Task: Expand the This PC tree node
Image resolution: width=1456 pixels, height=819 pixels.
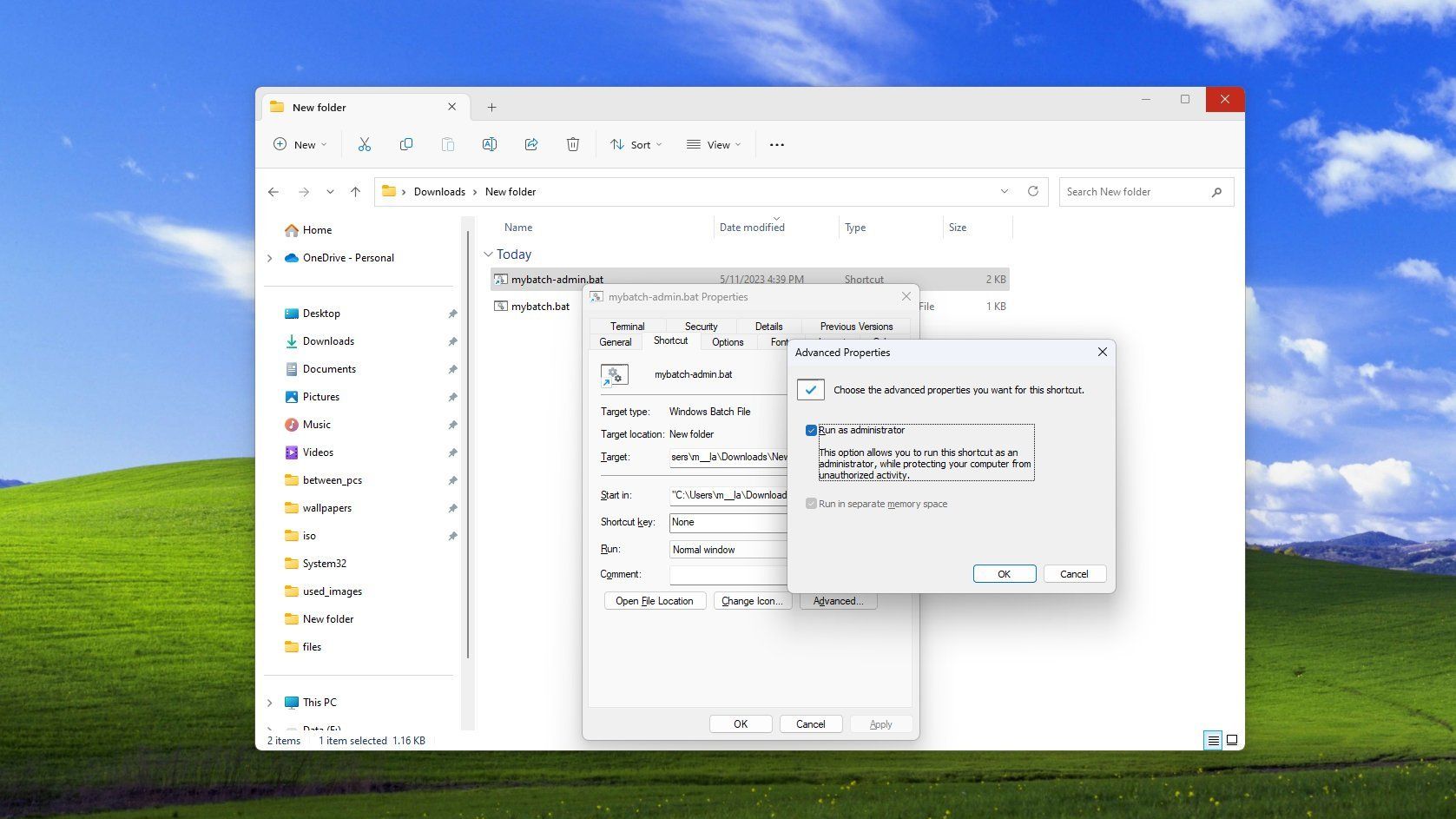Action: click(270, 703)
